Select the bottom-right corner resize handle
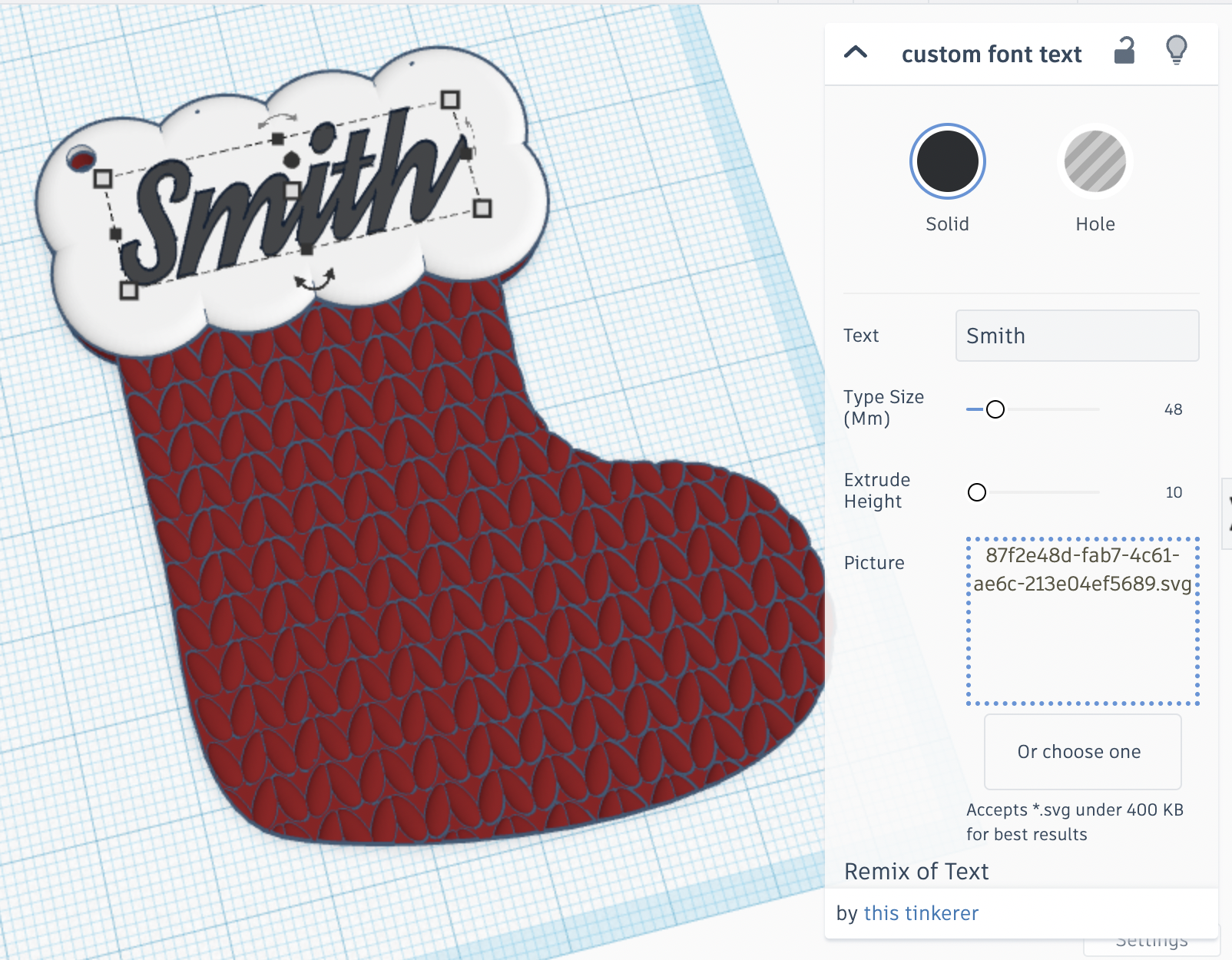 point(482,208)
